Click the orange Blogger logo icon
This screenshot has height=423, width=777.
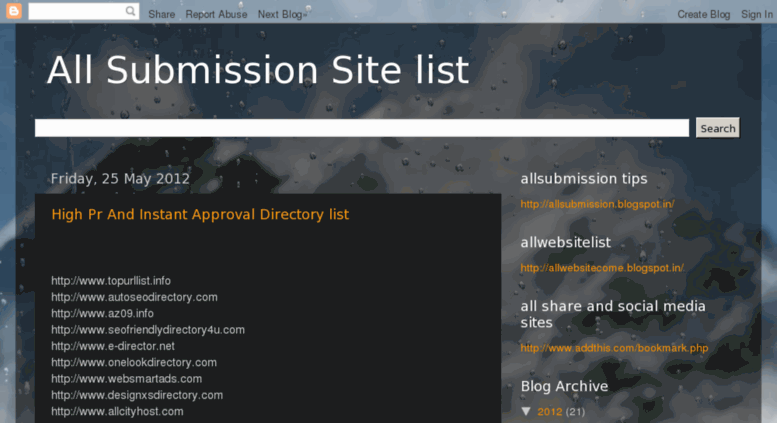coord(14,11)
